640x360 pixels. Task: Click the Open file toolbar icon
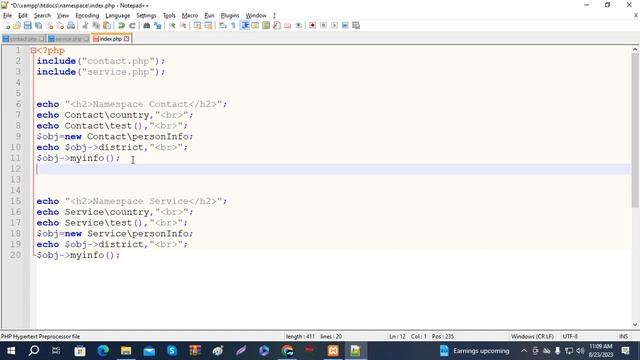tap(17, 25)
